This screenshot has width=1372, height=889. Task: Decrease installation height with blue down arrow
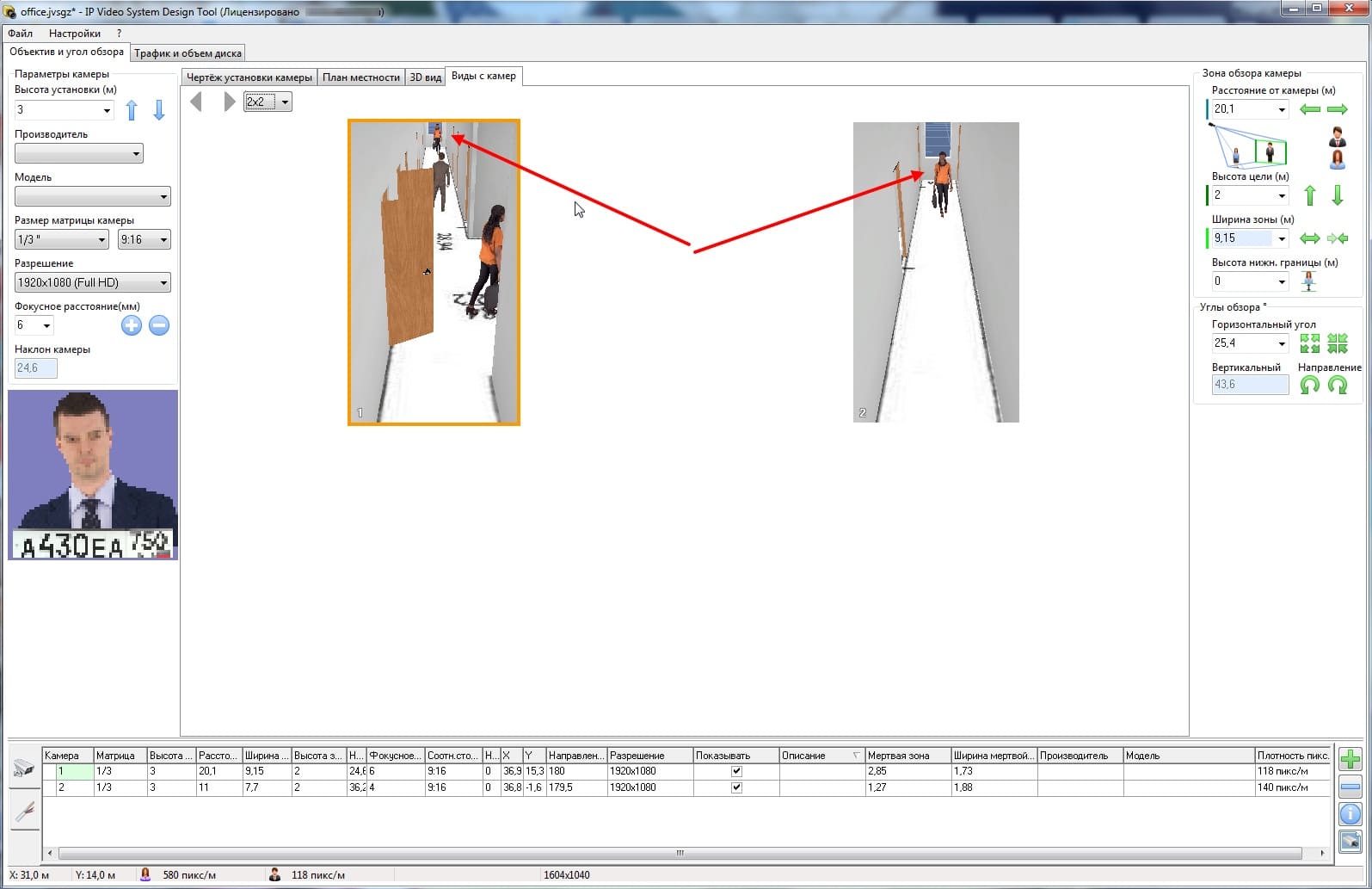pyautogui.click(x=159, y=110)
